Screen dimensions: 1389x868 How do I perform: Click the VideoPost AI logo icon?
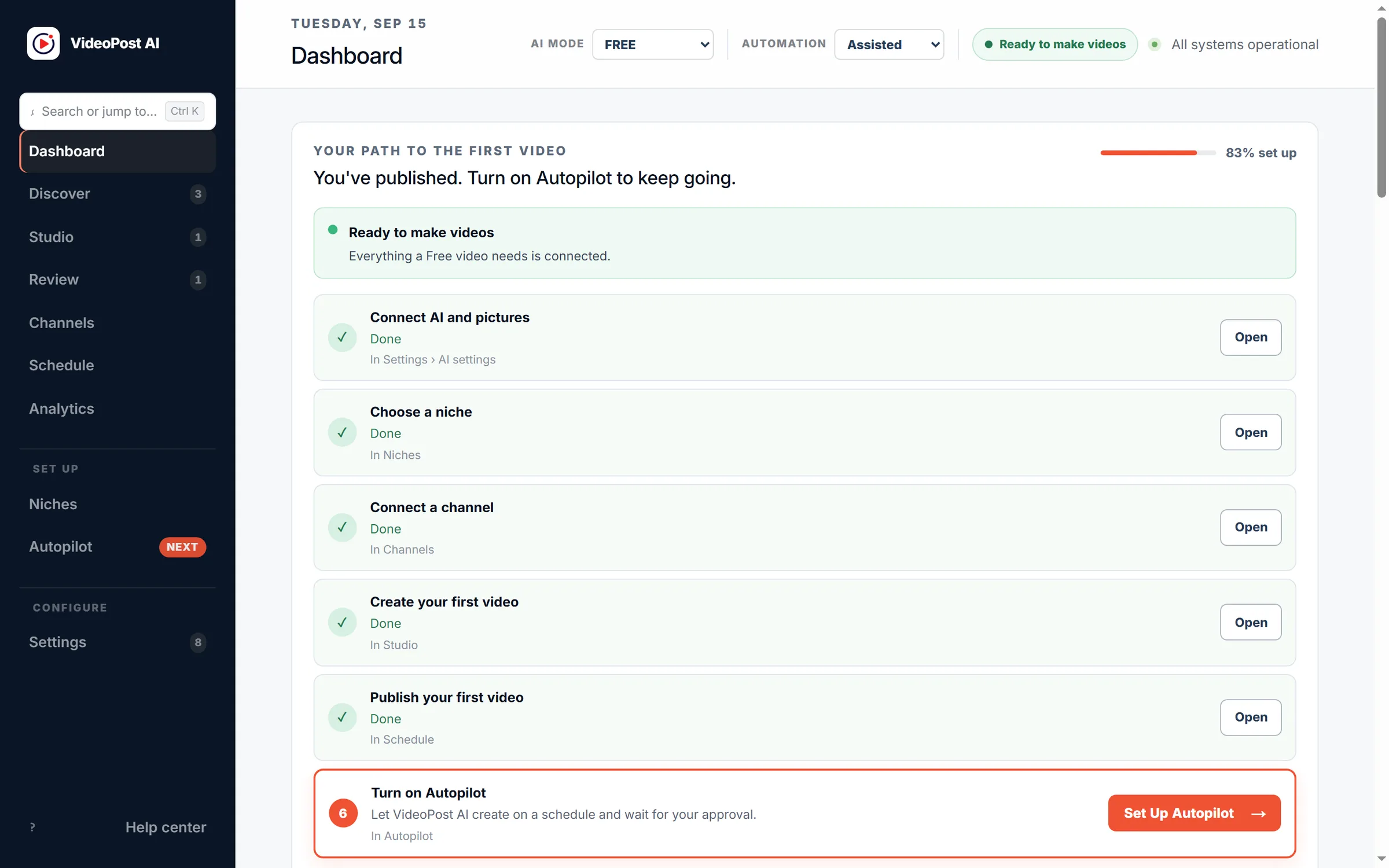click(43, 43)
